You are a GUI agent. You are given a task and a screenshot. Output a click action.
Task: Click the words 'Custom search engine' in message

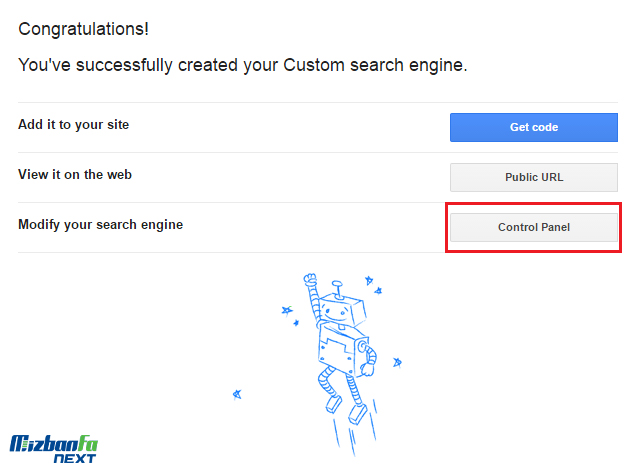pyautogui.click(x=373, y=66)
